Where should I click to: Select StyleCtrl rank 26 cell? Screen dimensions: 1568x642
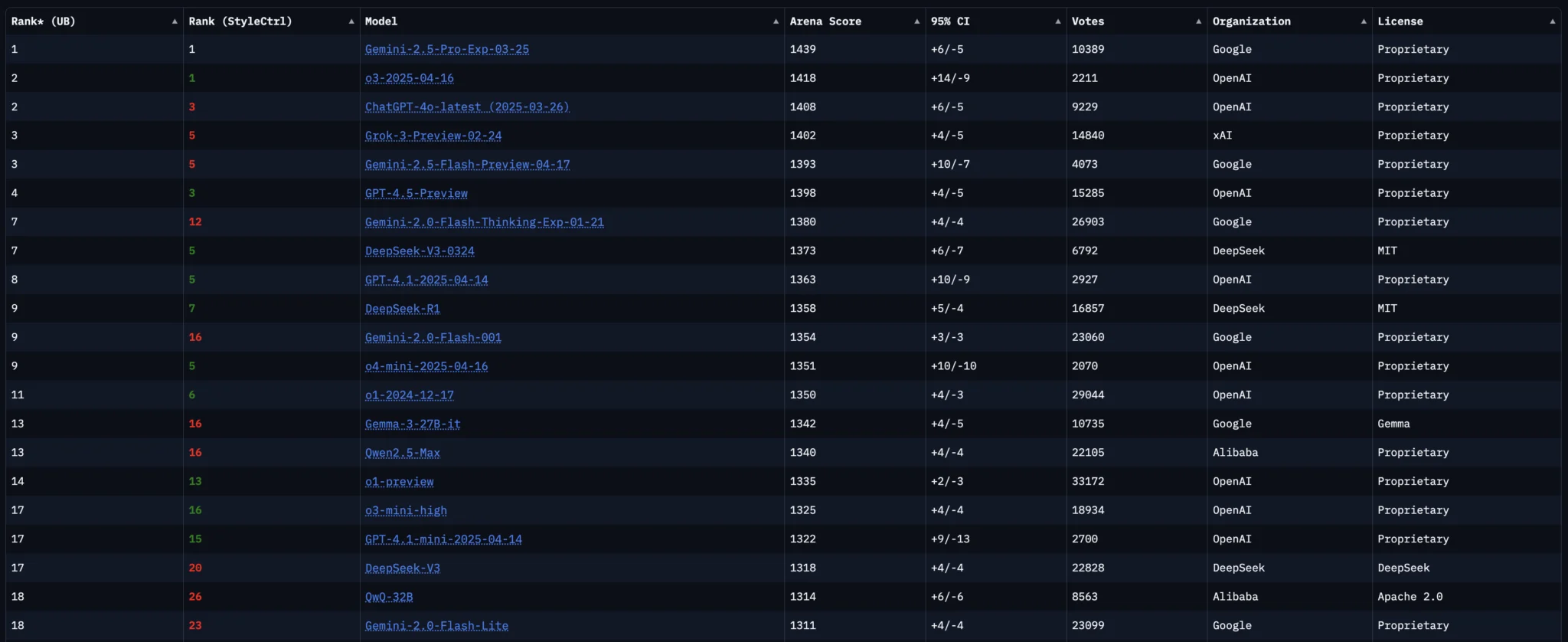point(195,597)
